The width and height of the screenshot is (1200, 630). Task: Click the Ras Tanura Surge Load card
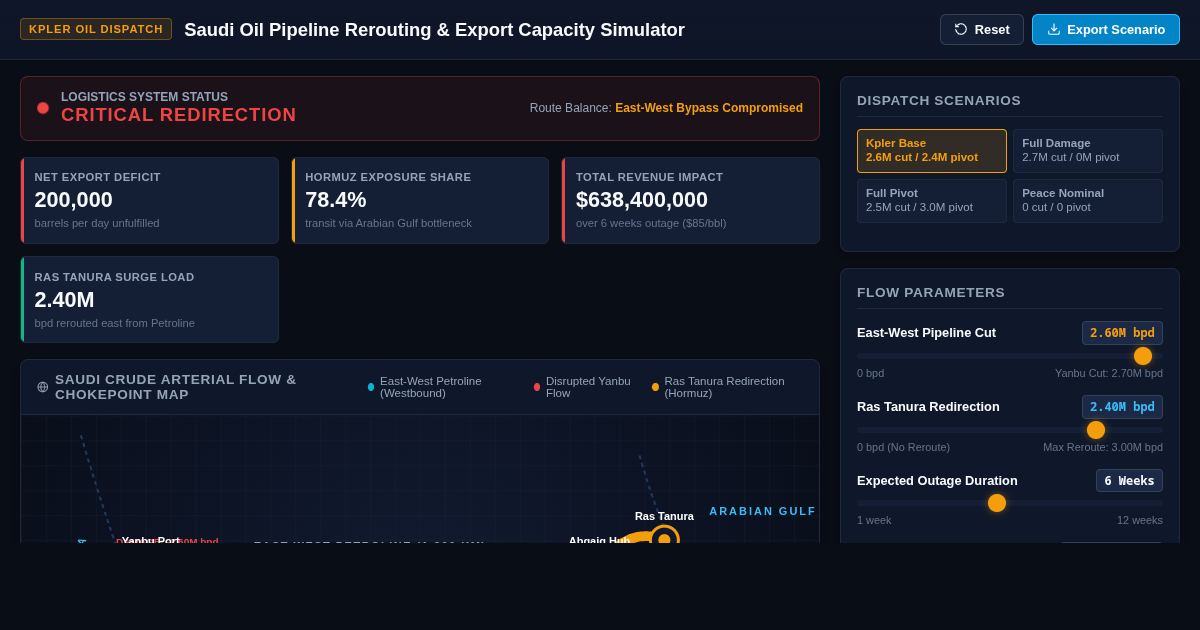(149, 300)
